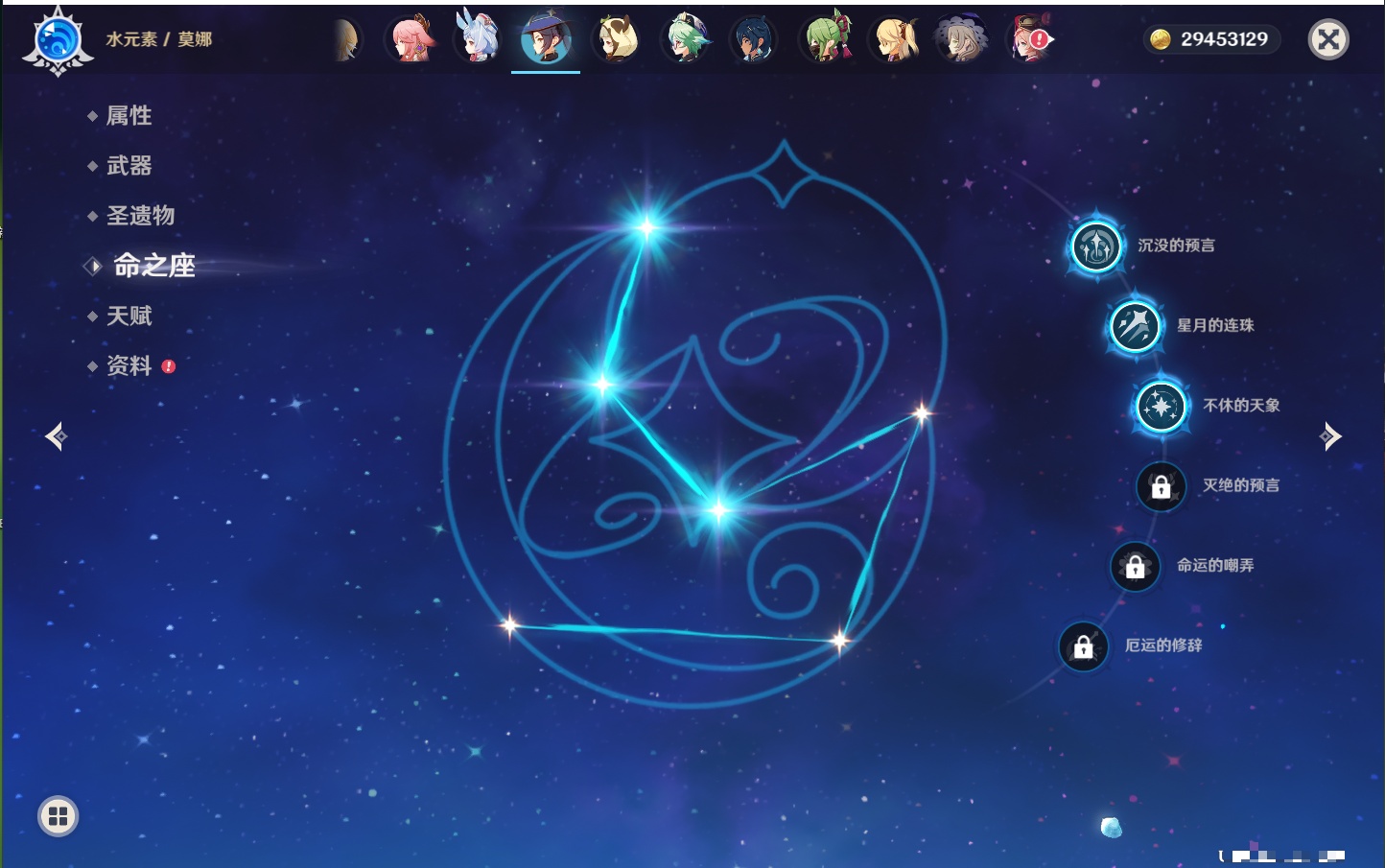View the locked 命运的嘲弄 constellation icon
1385x868 pixels.
[1135, 566]
